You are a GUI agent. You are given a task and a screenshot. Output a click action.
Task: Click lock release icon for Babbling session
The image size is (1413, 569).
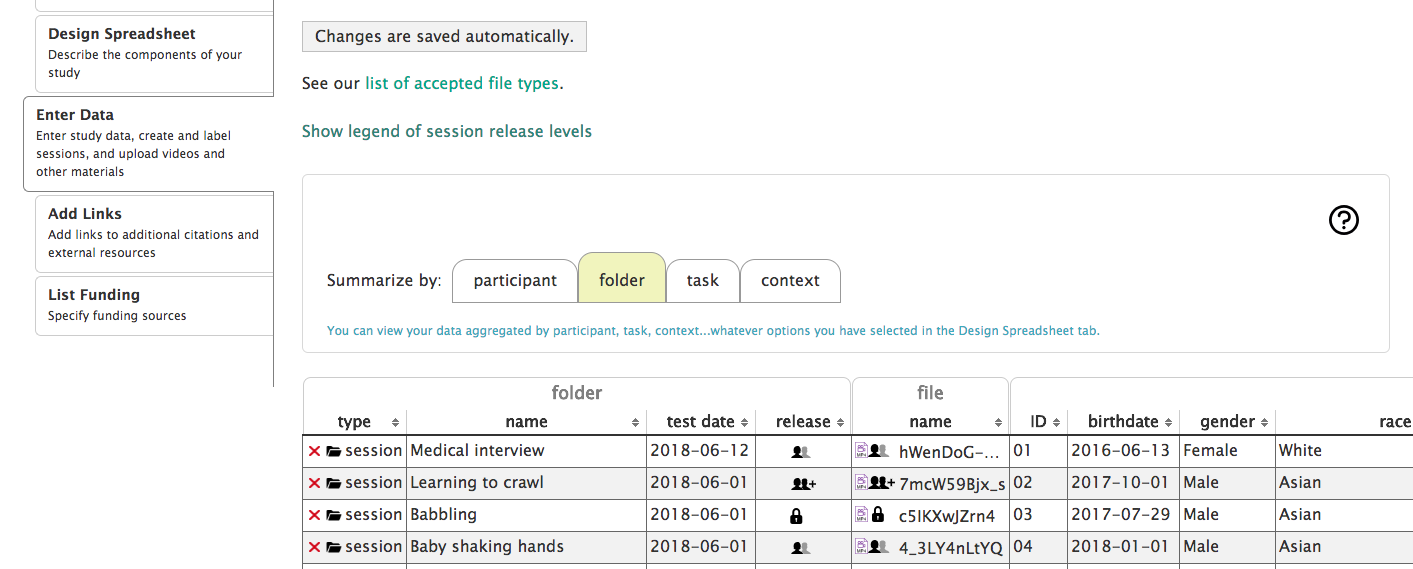point(796,516)
